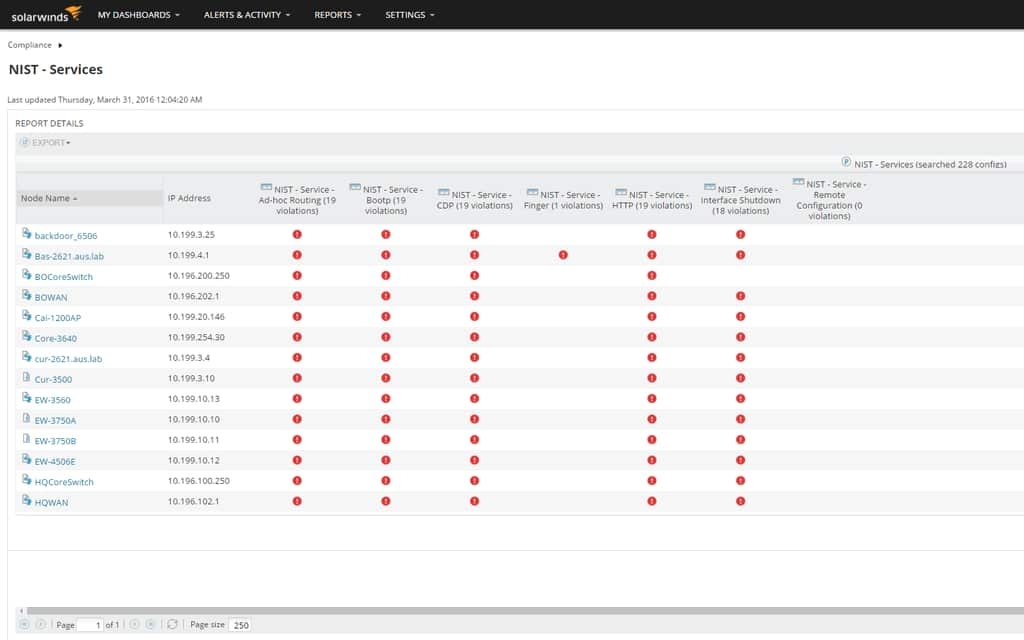The image size is (1024, 640).
Task: Click BOWAN's violation icon in Interface Shutdown column
Action: point(739,297)
